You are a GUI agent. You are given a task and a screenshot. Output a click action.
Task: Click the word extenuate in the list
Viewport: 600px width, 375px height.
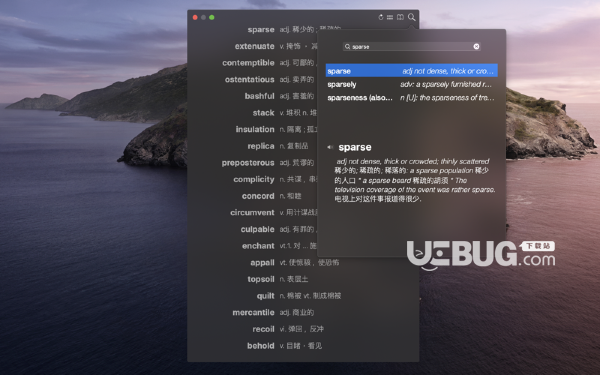tap(254, 46)
